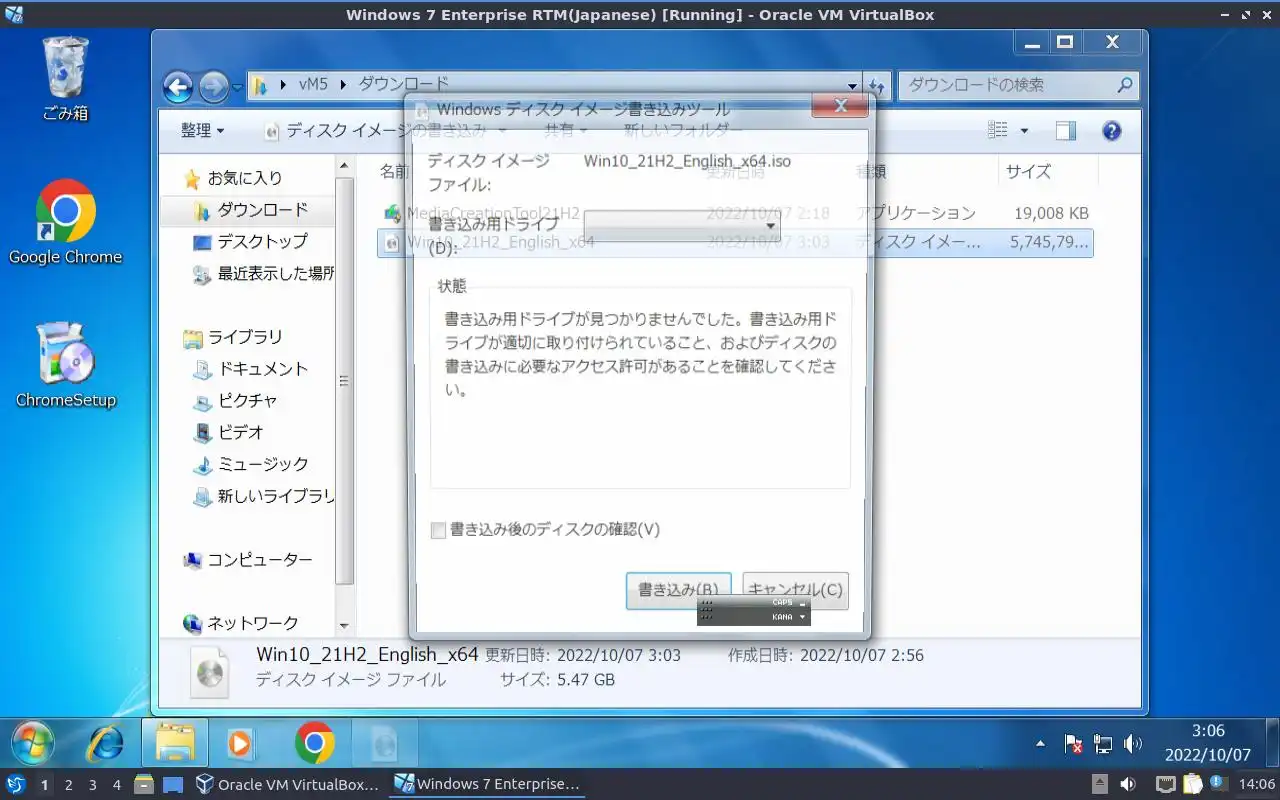Viewport: 1280px width, 800px height.
Task: Click the Oracle VM VirtualBox host taskbar button
Action: 287,784
